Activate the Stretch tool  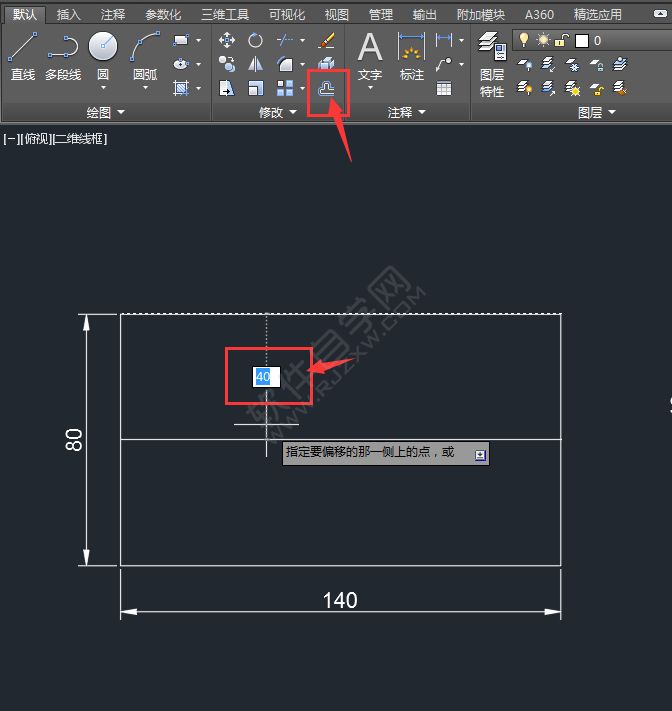227,88
